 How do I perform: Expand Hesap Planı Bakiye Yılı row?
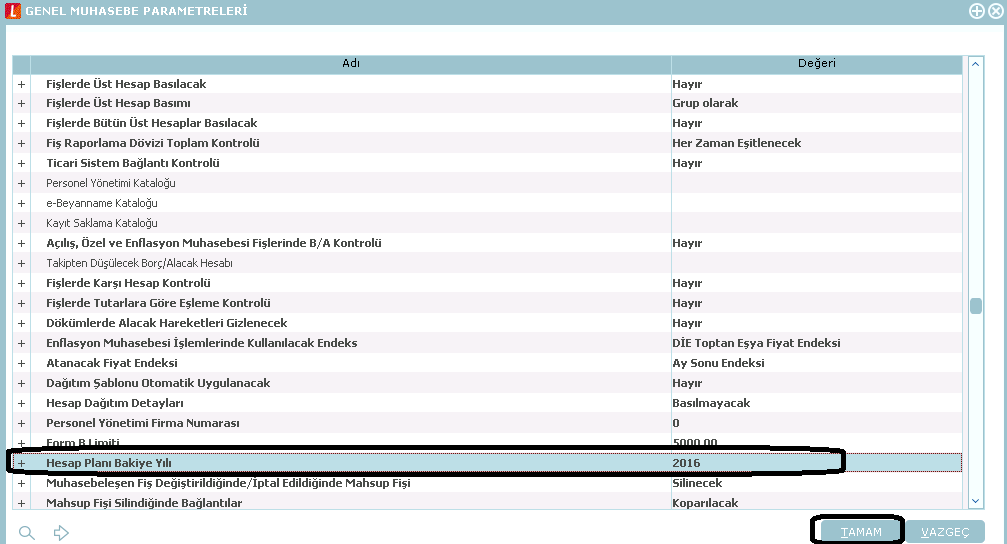[x=21, y=463]
